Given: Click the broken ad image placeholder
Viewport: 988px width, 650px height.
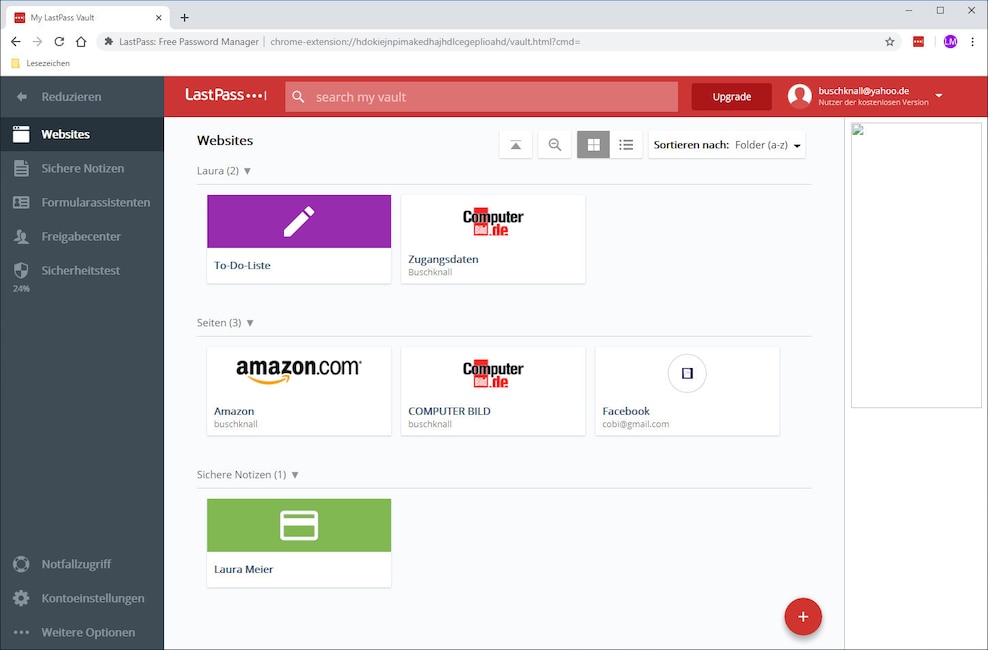Looking at the screenshot, I should point(916,265).
